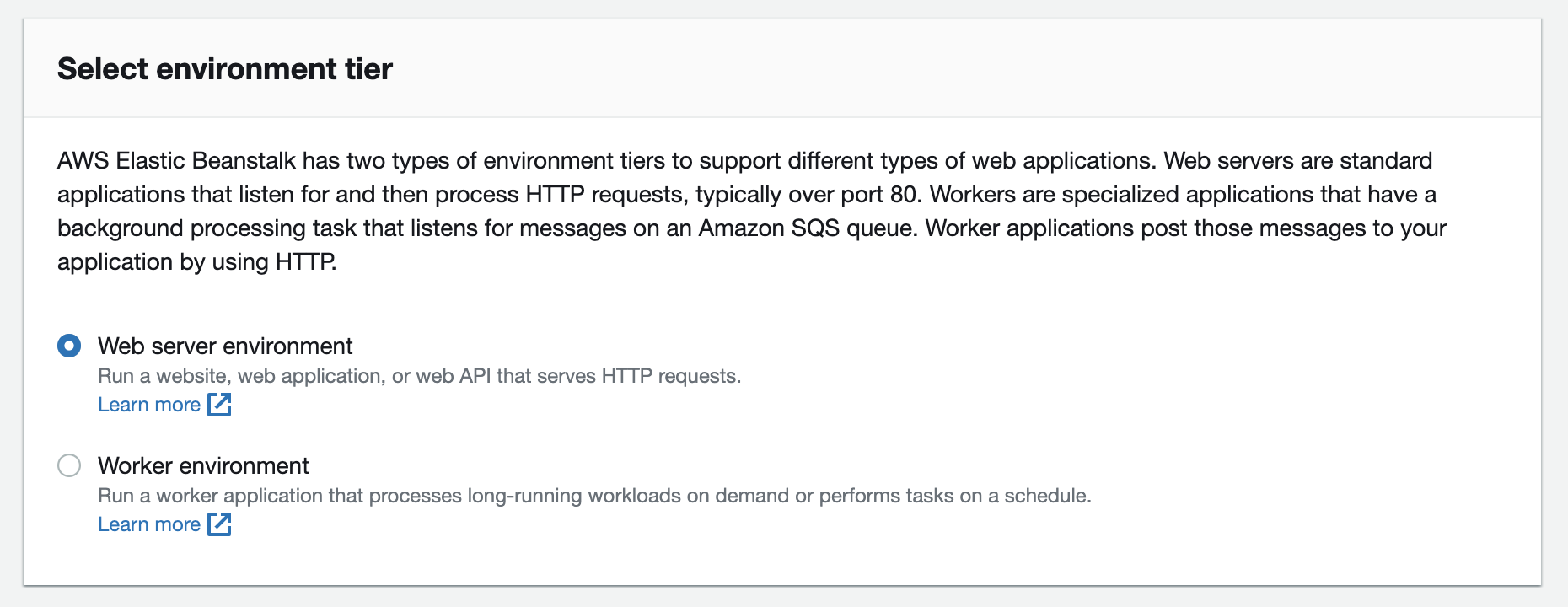
Task: Click external link icon under Web server environment
Action: pyautogui.click(x=219, y=405)
